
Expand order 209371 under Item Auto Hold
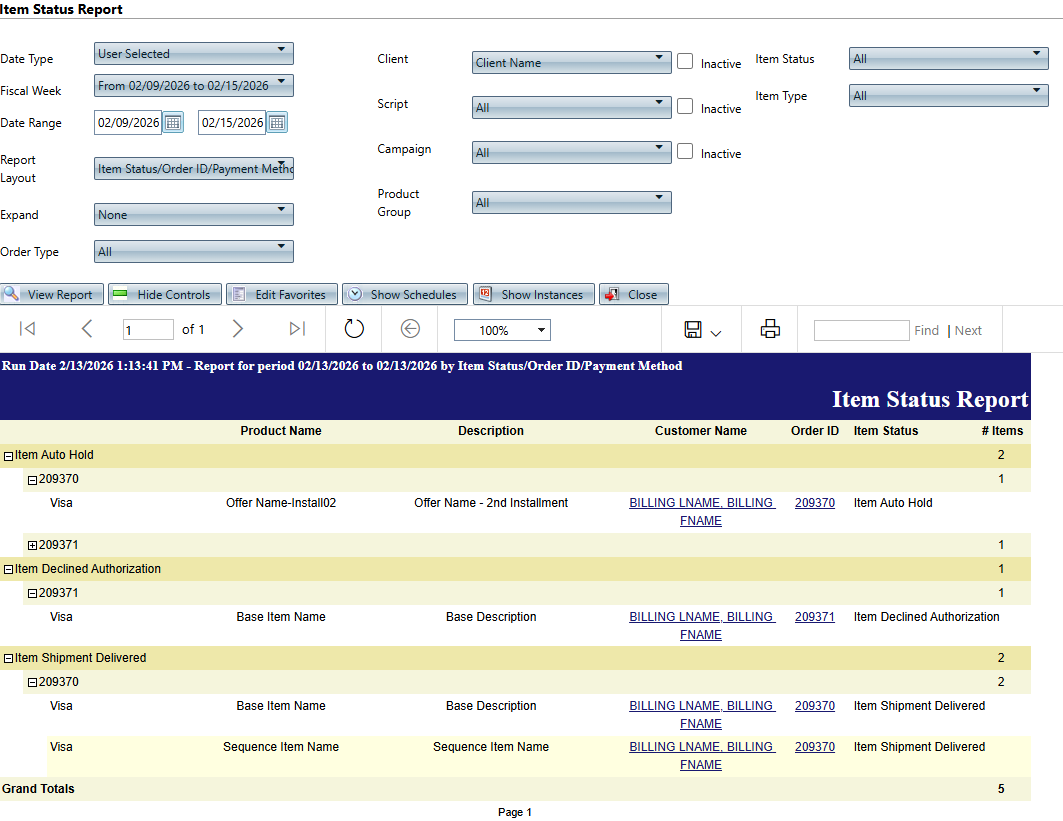pos(32,546)
